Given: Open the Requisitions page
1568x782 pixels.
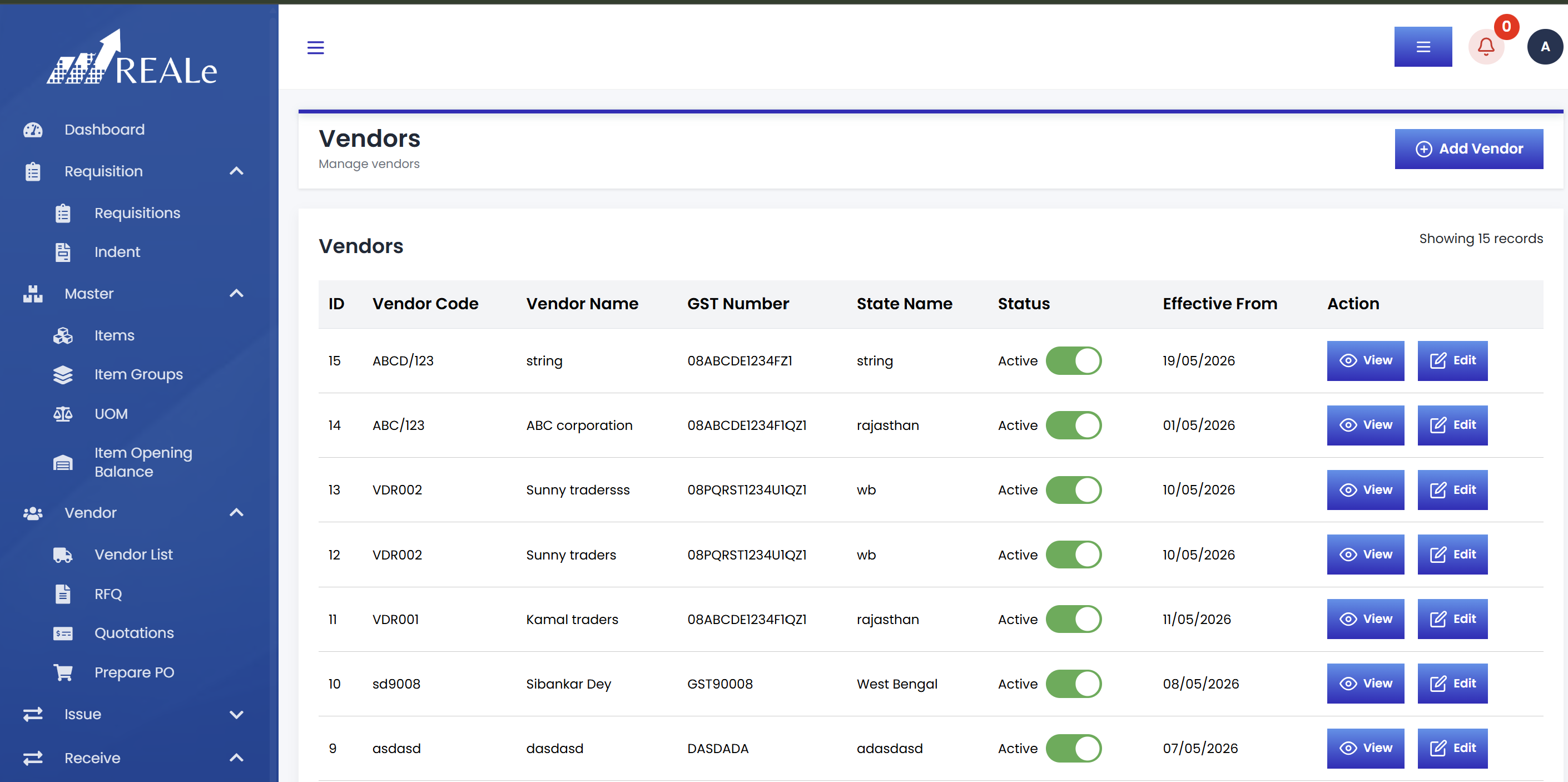Looking at the screenshot, I should click(137, 213).
